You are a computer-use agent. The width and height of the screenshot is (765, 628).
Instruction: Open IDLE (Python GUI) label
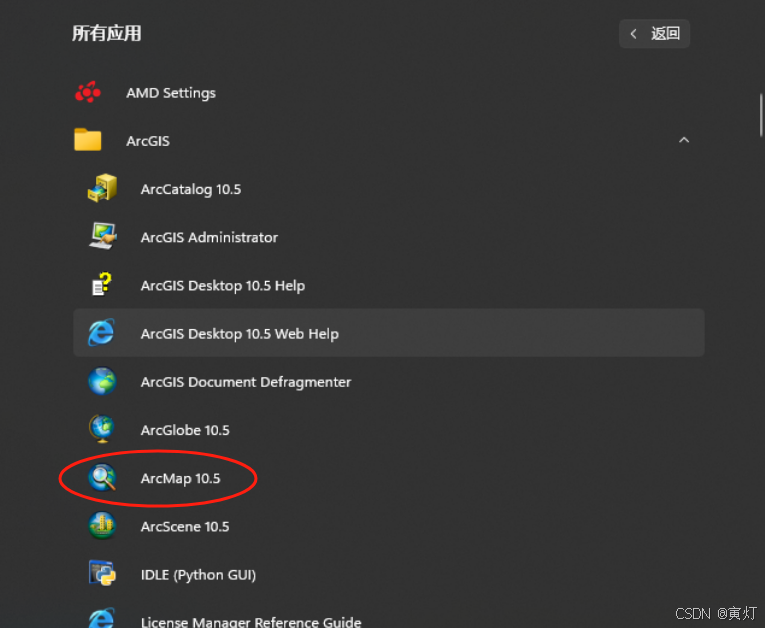click(198, 575)
